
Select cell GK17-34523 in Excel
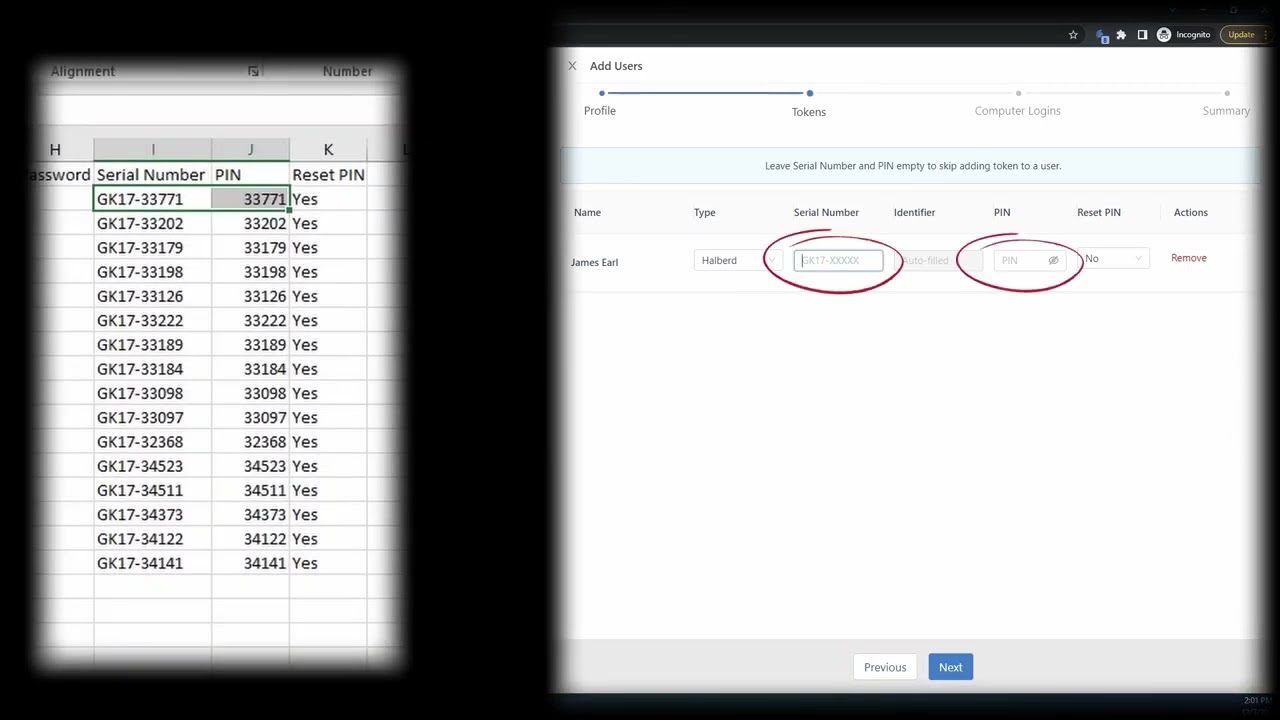pyautogui.click(x=153, y=466)
